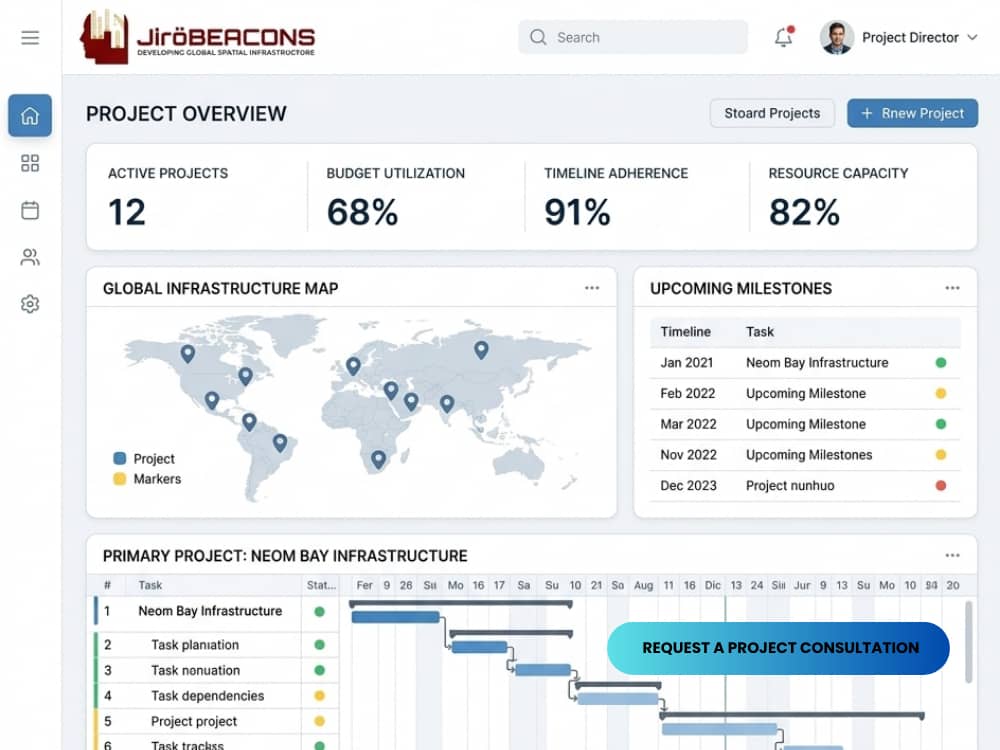Open the team users sidebar icon
Image resolution: width=1000 pixels, height=750 pixels.
(30, 257)
